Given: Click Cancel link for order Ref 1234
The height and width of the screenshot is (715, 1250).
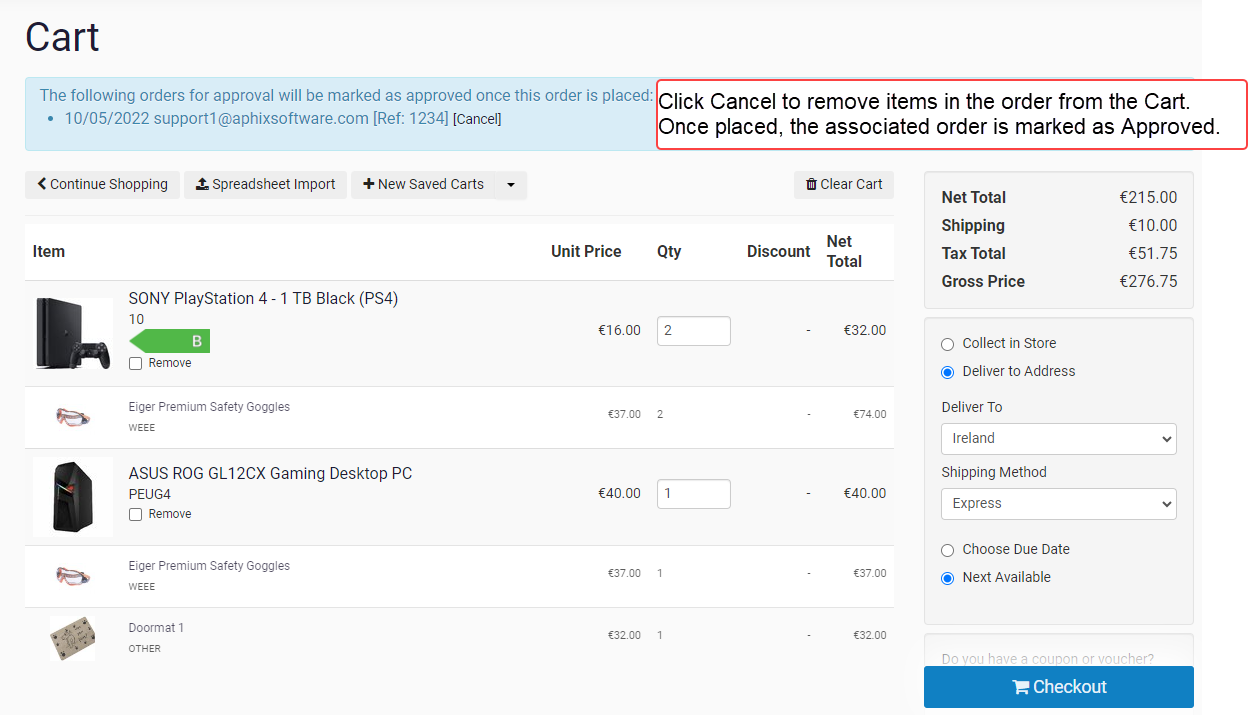Looking at the screenshot, I should [477, 119].
